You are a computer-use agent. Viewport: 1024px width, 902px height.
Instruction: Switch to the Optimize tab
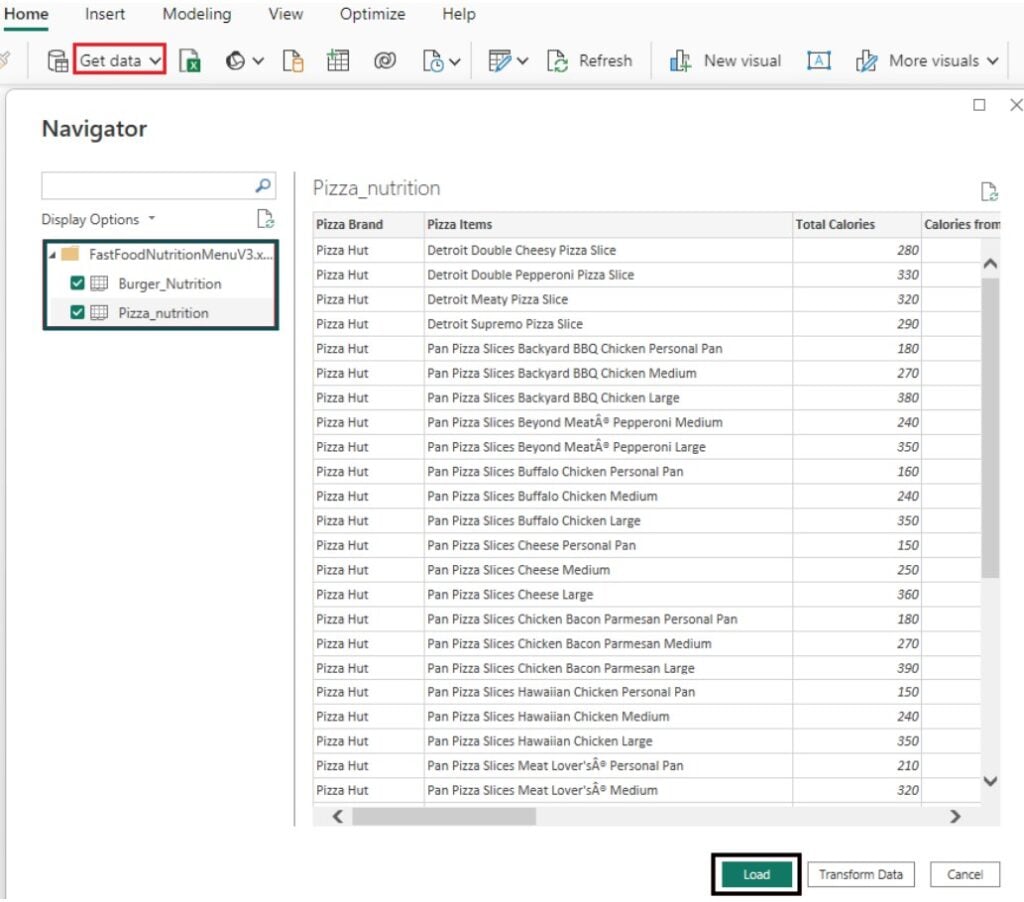(x=372, y=14)
